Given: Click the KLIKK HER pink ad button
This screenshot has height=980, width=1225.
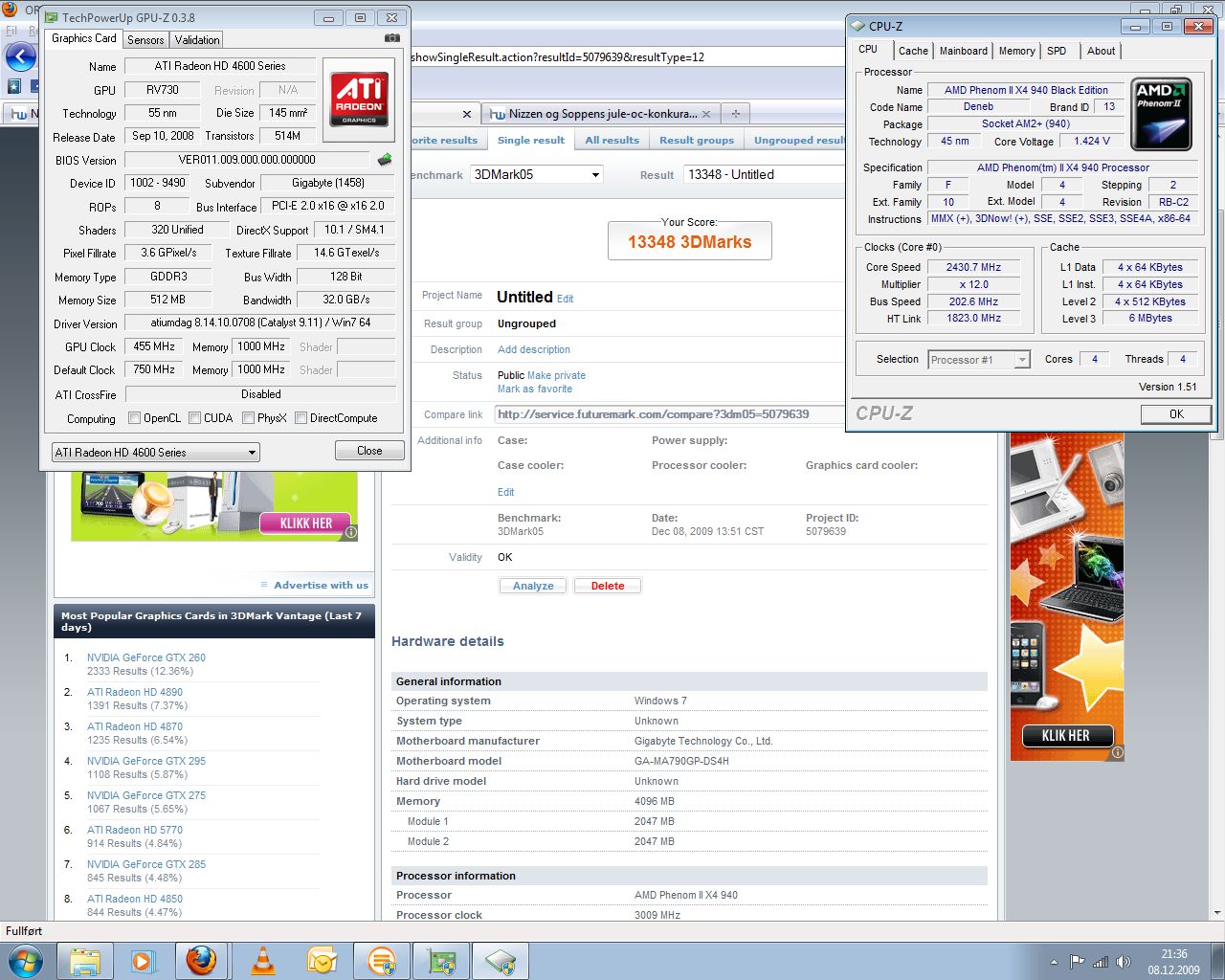Looking at the screenshot, I should [x=306, y=523].
